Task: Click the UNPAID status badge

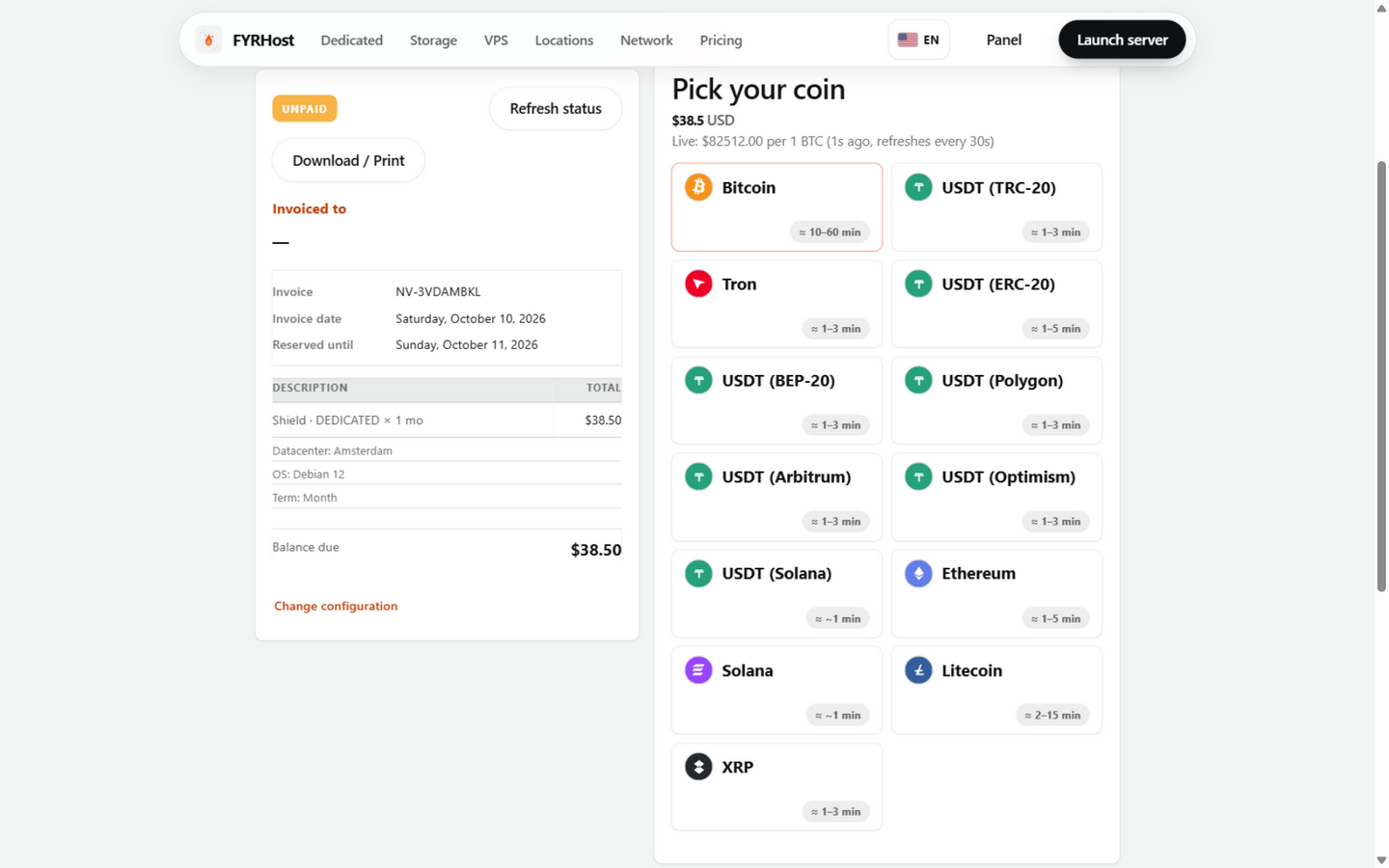Action: [x=304, y=108]
